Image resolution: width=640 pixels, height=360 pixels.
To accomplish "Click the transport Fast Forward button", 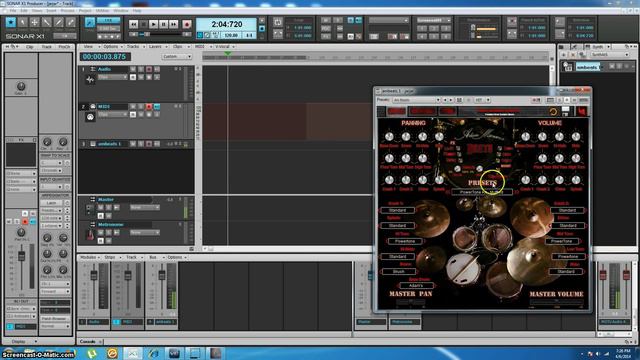I will (x=173, y=24).
